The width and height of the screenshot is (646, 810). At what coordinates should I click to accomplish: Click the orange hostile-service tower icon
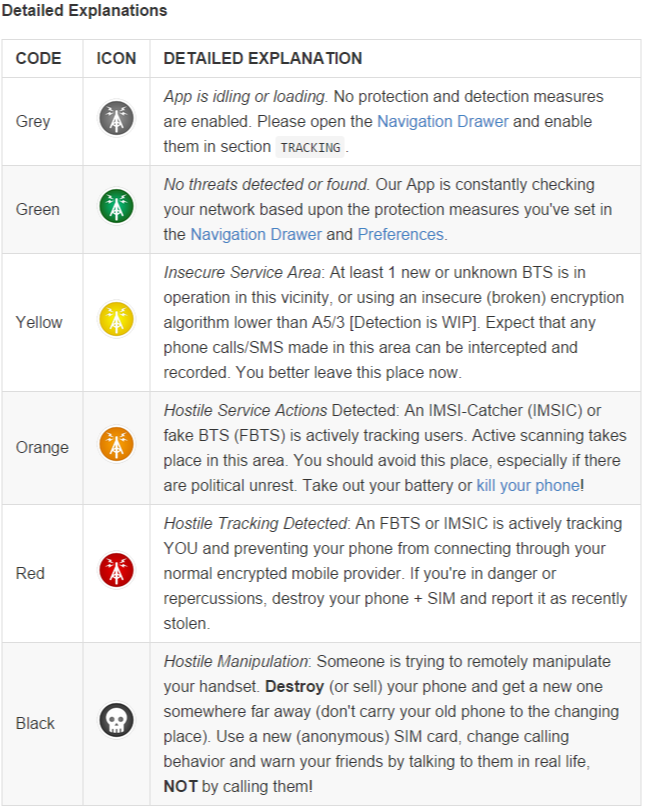[117, 446]
